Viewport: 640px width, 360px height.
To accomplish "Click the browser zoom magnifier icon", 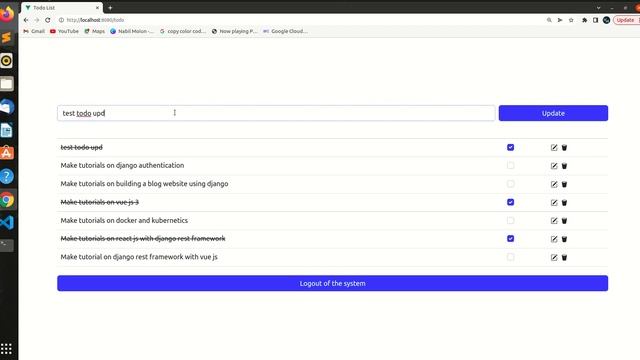I will click(x=549, y=20).
